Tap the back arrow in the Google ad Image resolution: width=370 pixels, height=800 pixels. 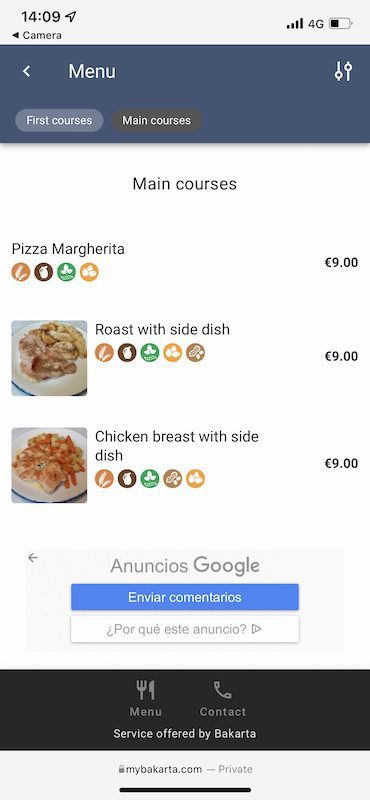pyautogui.click(x=33, y=558)
